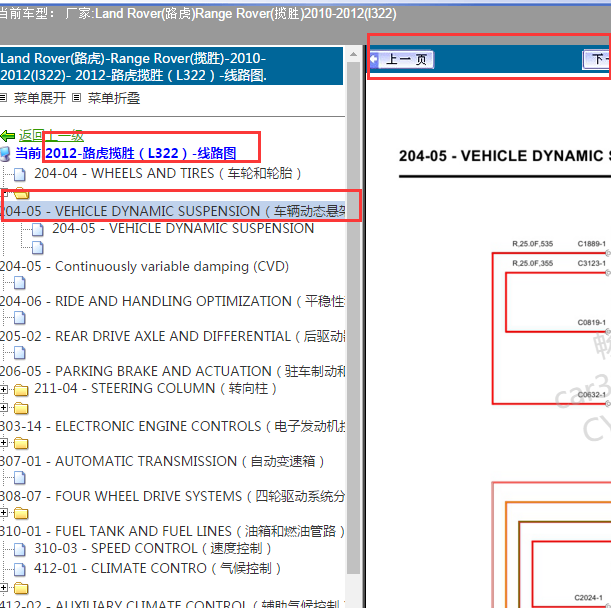The height and width of the screenshot is (608, 611).
Task: Go back via the 返回上一级 link
Action: [51, 136]
